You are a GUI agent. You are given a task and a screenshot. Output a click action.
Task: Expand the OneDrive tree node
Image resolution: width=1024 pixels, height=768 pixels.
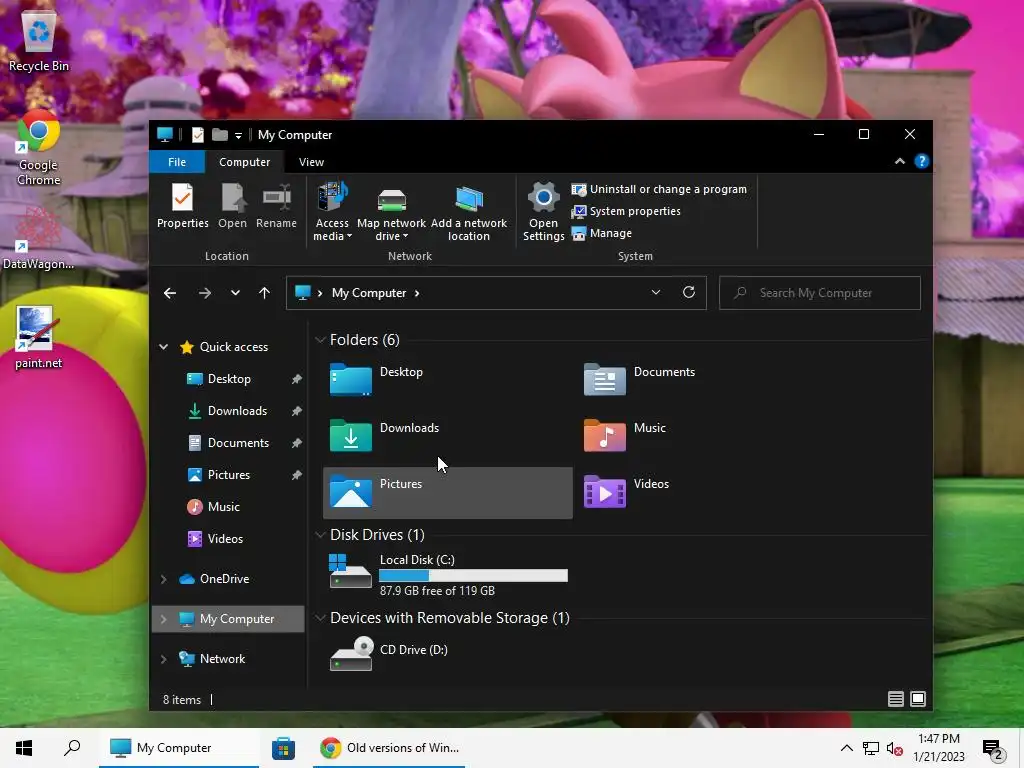tap(163, 579)
